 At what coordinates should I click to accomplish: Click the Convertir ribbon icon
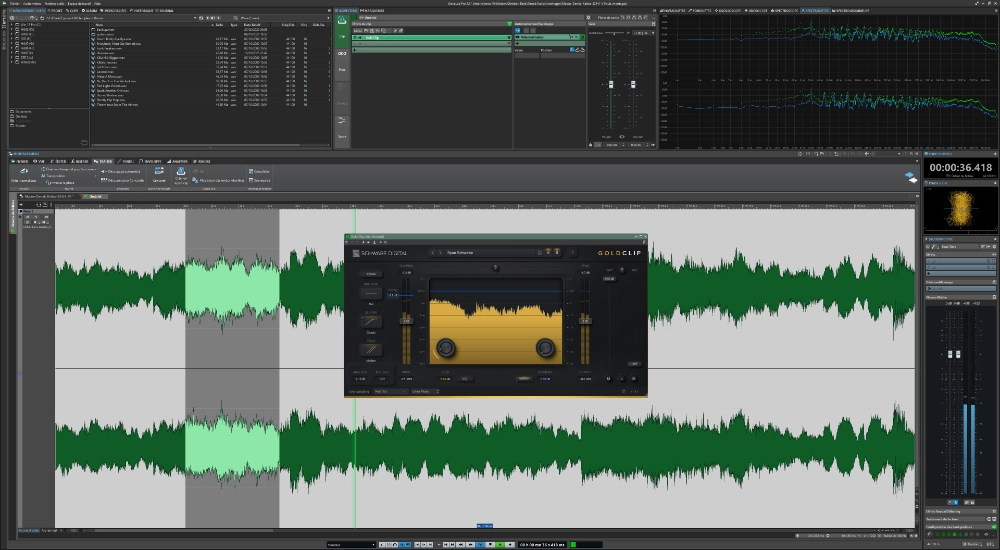159,170
